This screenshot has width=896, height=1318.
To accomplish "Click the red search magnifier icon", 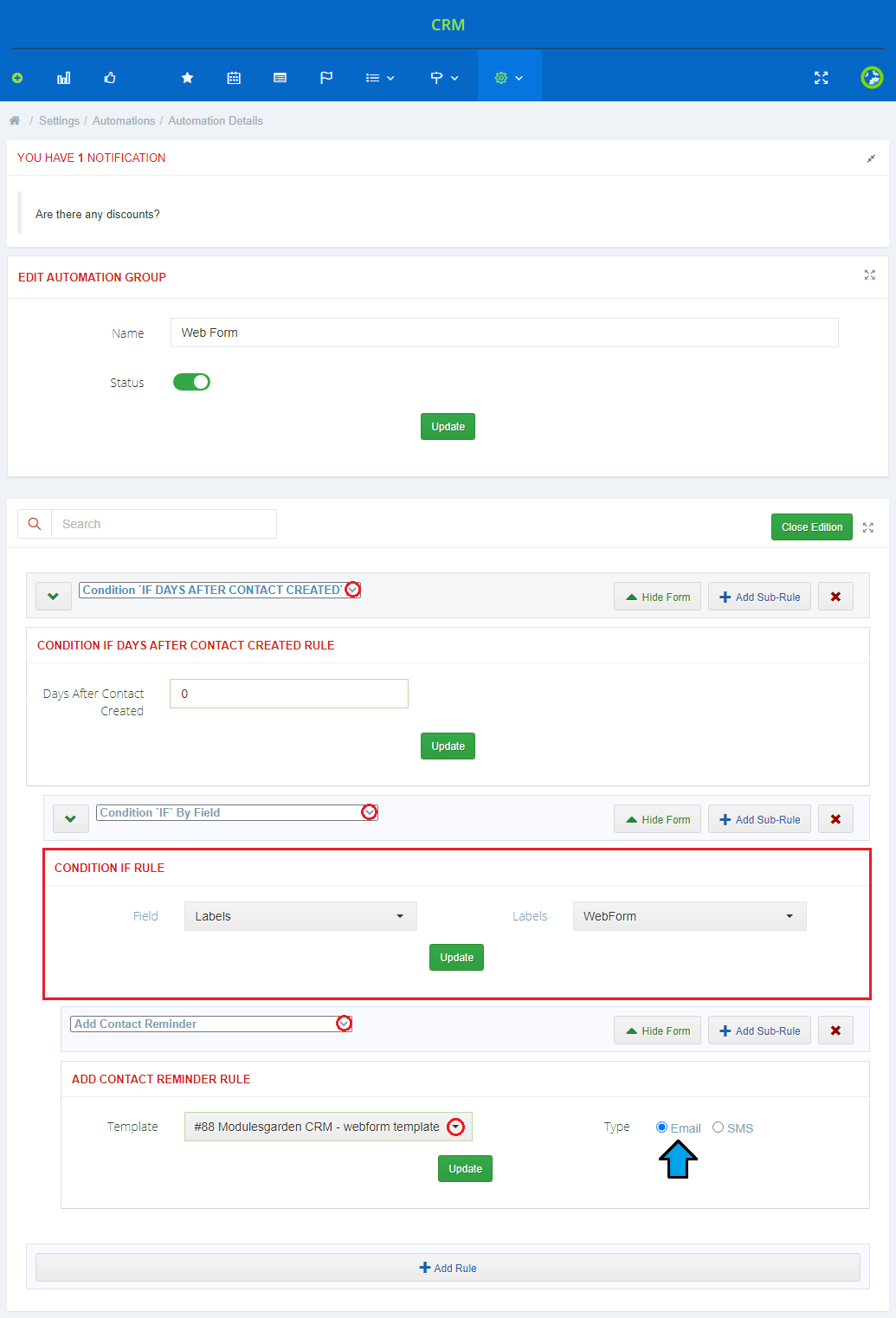I will pyautogui.click(x=35, y=524).
